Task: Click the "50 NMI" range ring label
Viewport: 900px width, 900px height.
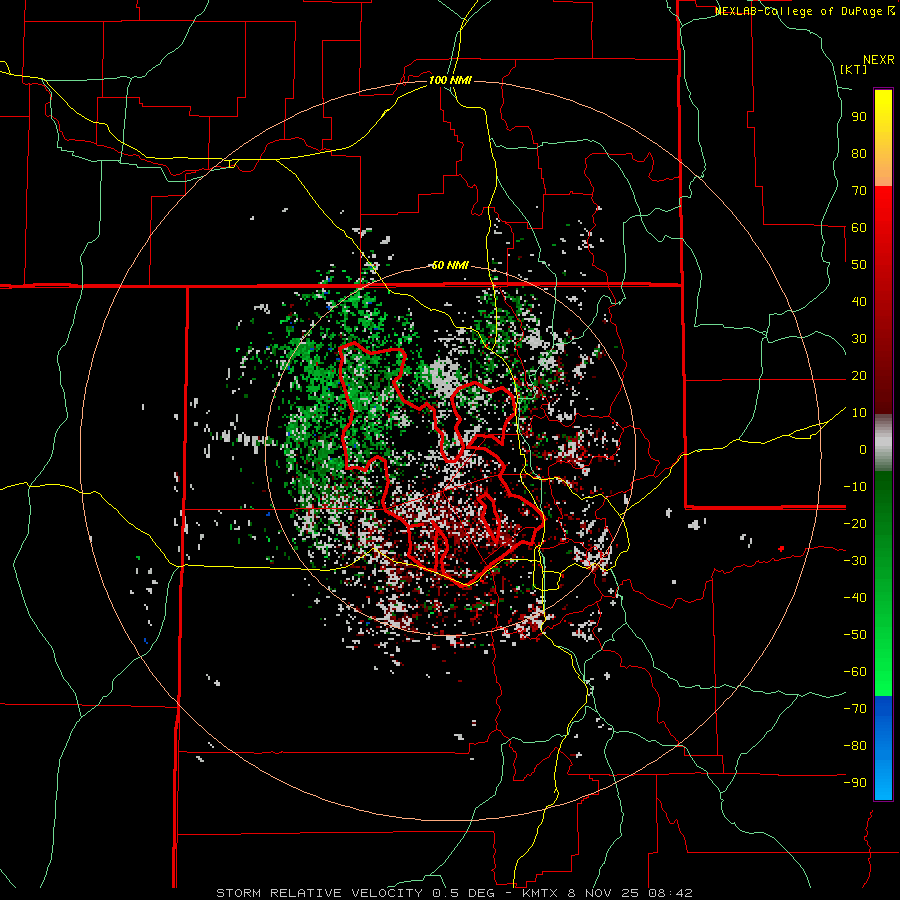Action: tap(450, 265)
